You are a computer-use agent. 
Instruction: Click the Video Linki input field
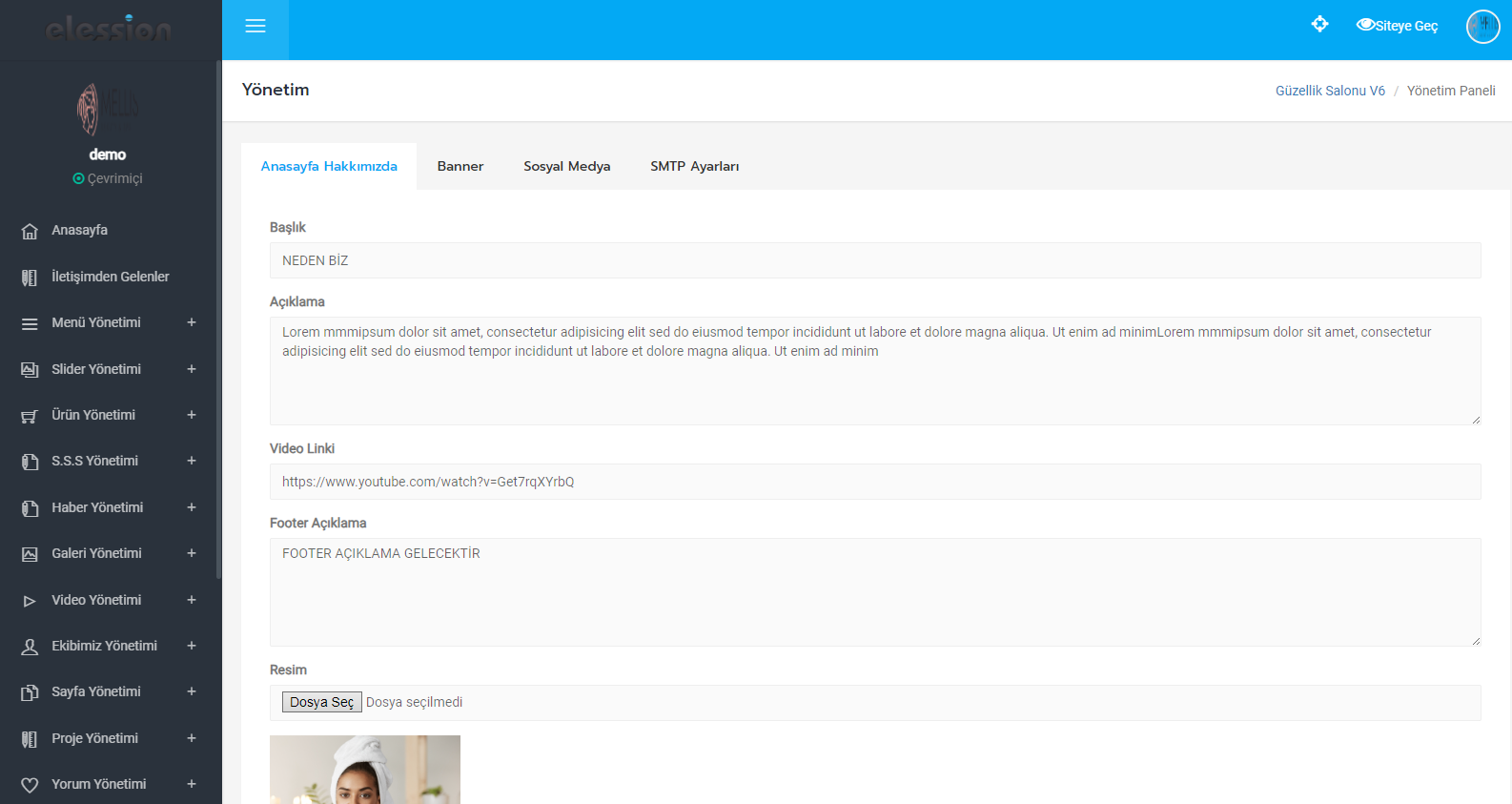pyautogui.click(x=874, y=482)
